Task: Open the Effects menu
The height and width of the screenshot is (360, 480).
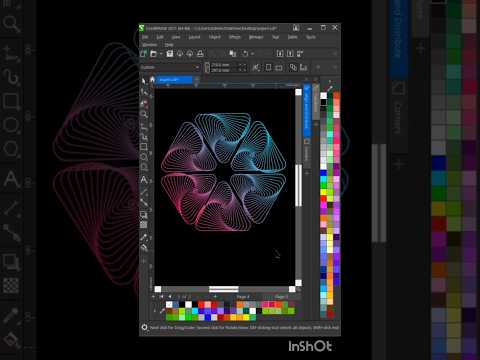Action: pyautogui.click(x=235, y=37)
